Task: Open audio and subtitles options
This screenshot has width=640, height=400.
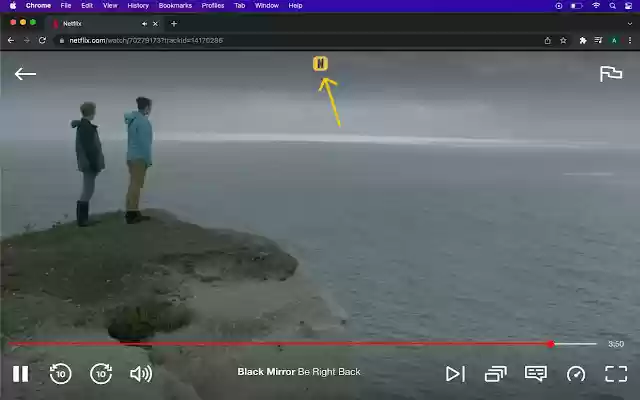Action: click(536, 373)
